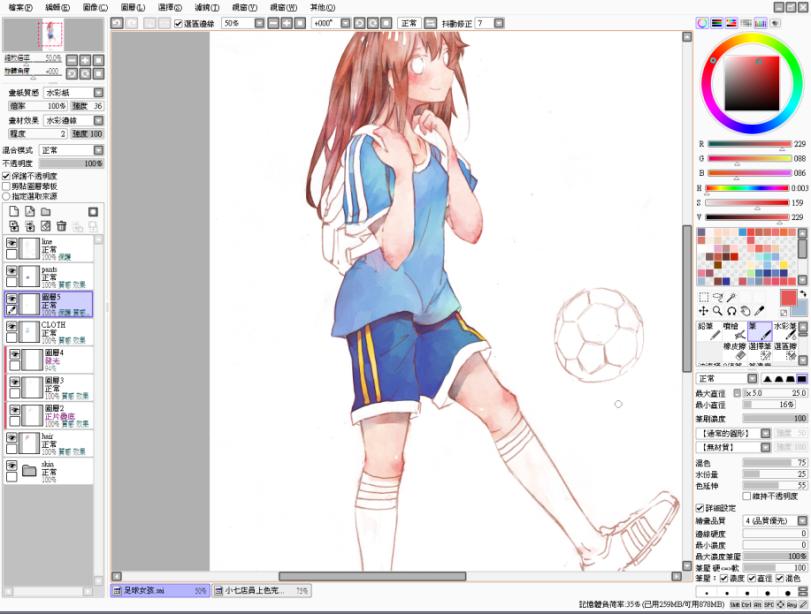Open the 檔案(F) File menu
The height and width of the screenshot is (614, 811).
coord(20,8)
